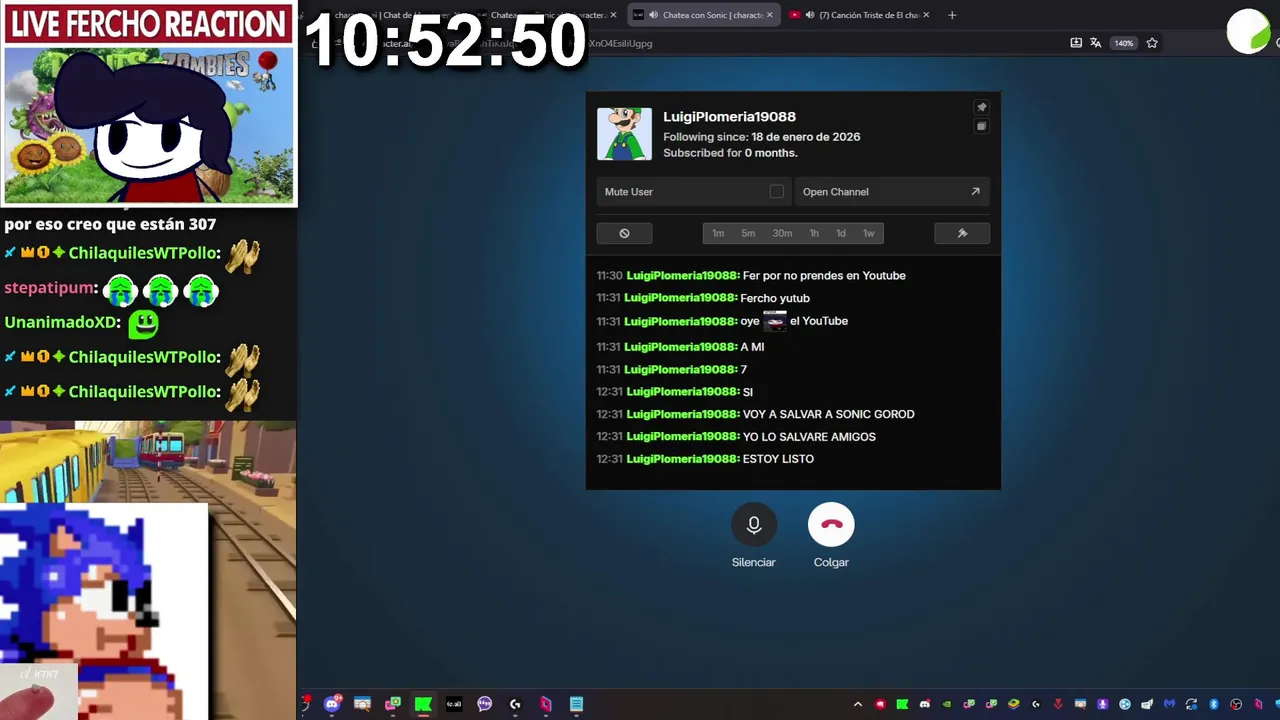Open the green Kick app in taskbar
This screenshot has height=720, width=1280.
423,704
